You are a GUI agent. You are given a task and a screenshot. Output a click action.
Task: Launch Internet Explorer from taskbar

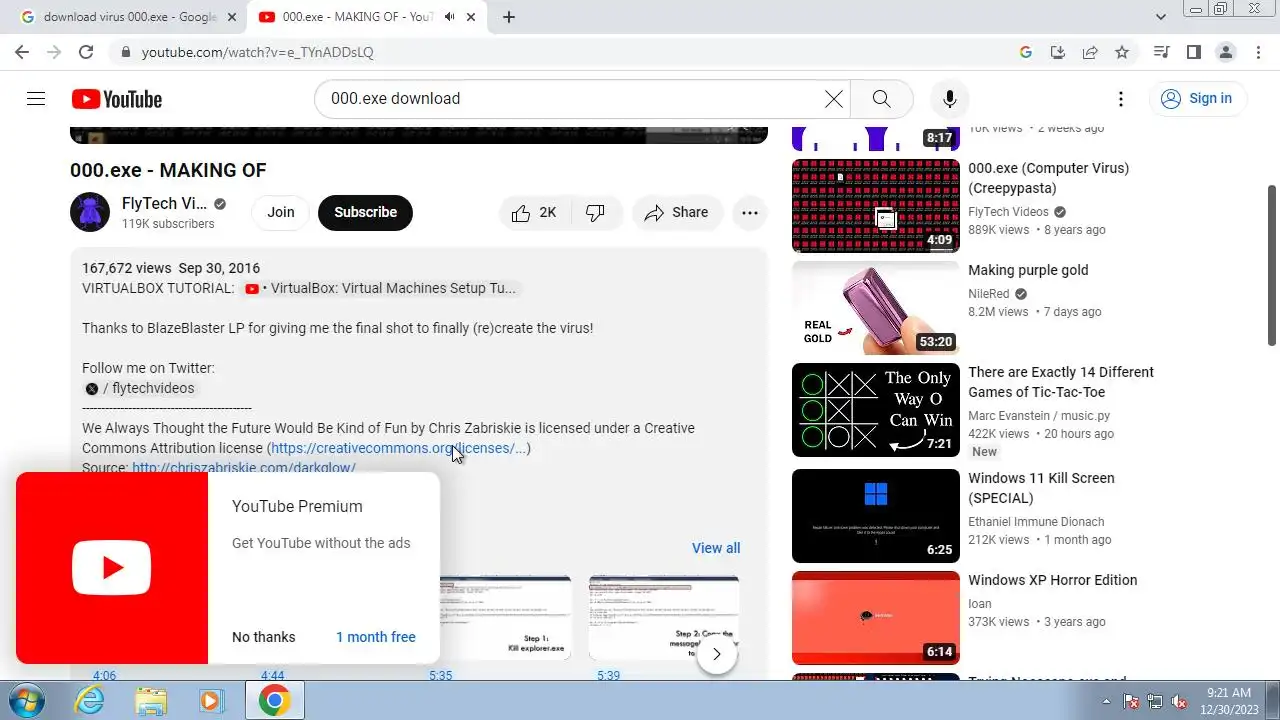90,700
